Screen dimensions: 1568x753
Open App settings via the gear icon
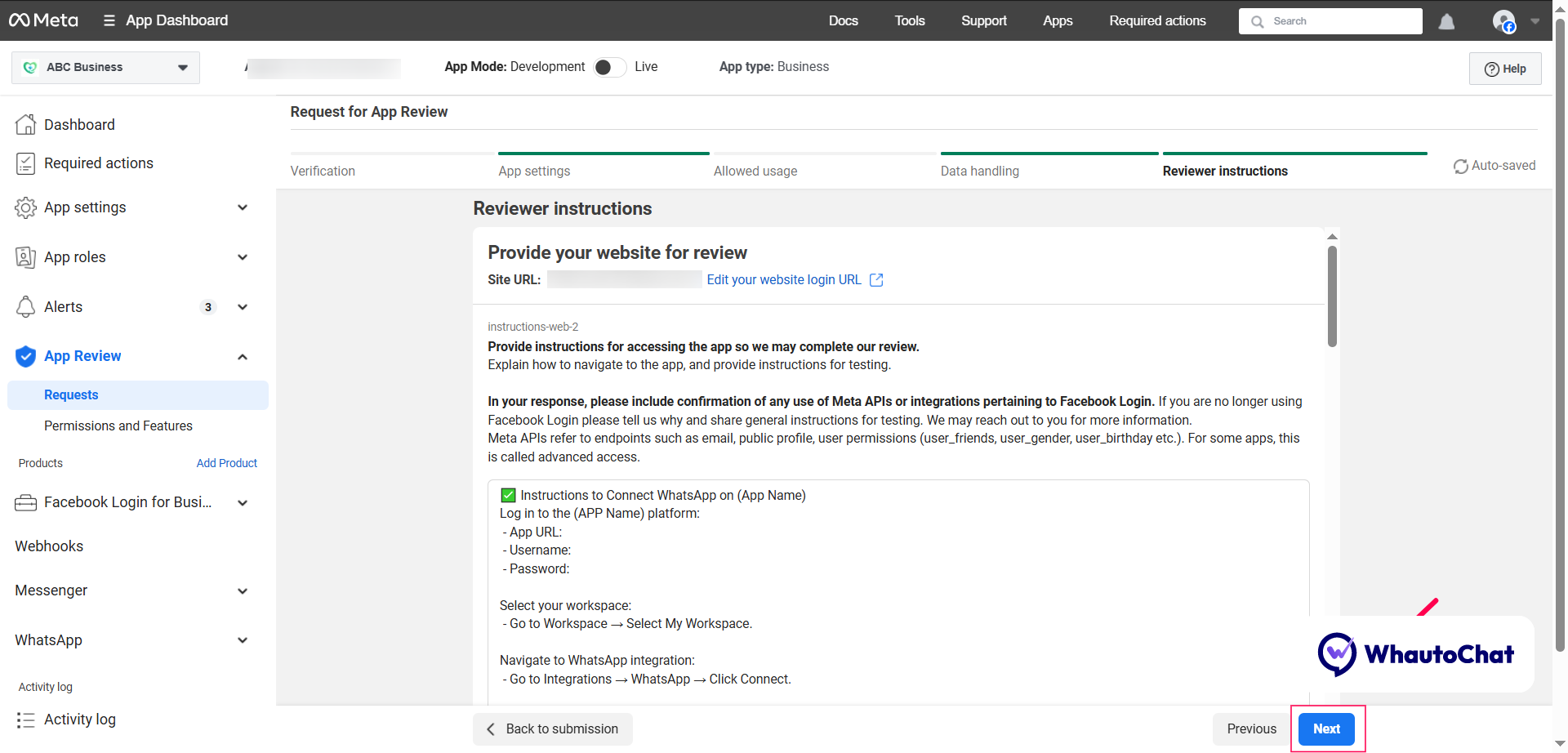click(25, 207)
